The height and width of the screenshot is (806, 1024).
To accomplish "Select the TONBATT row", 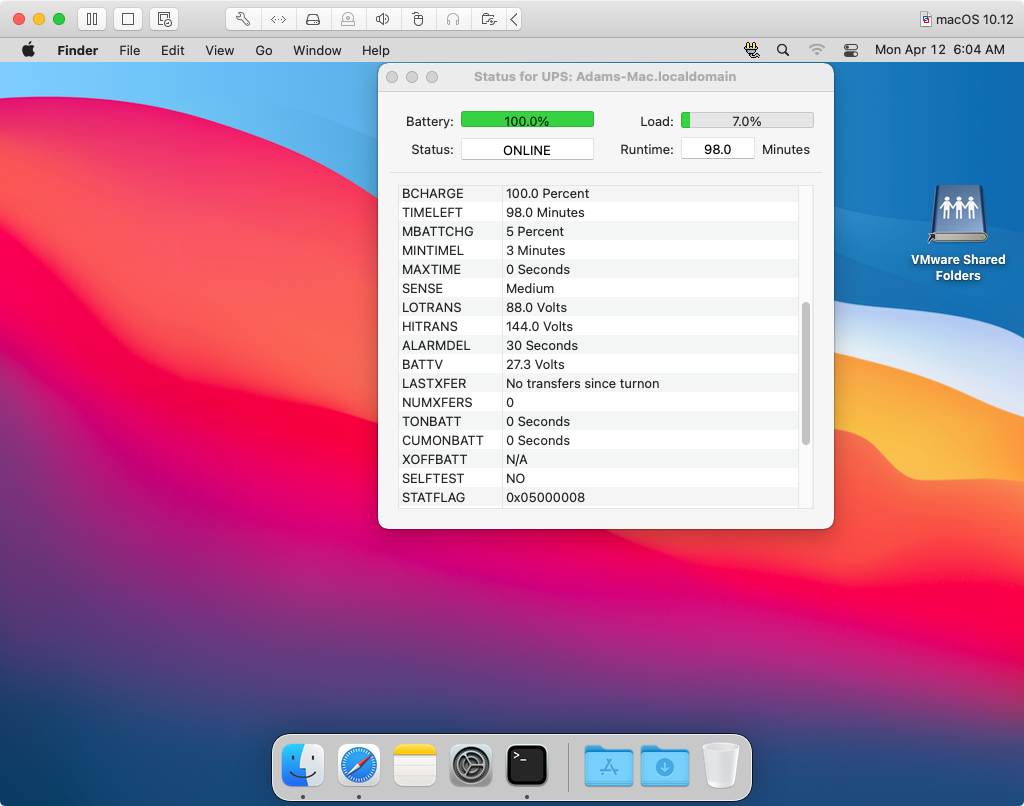I will 598,421.
